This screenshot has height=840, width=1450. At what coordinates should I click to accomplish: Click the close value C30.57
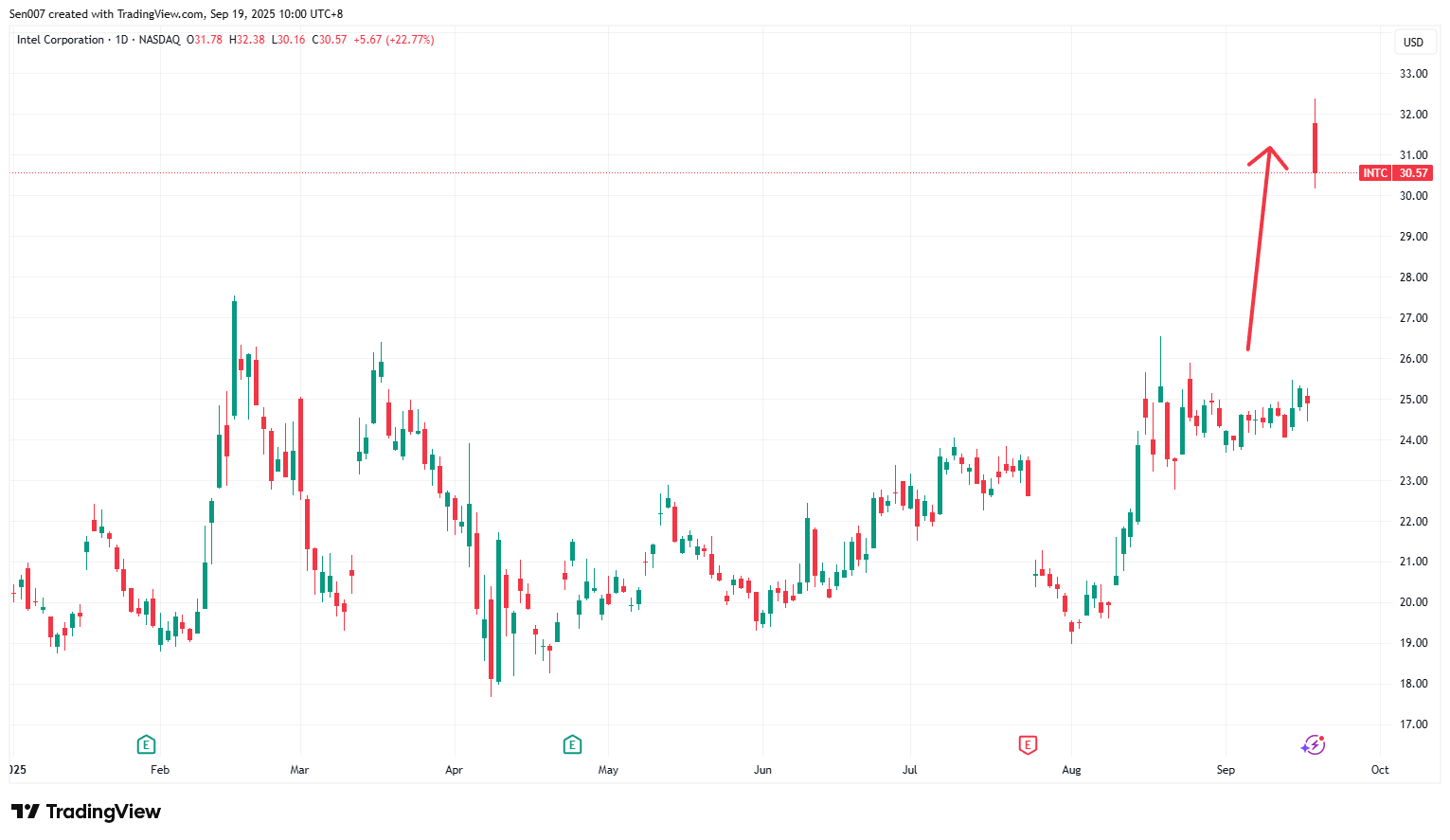coord(330,40)
